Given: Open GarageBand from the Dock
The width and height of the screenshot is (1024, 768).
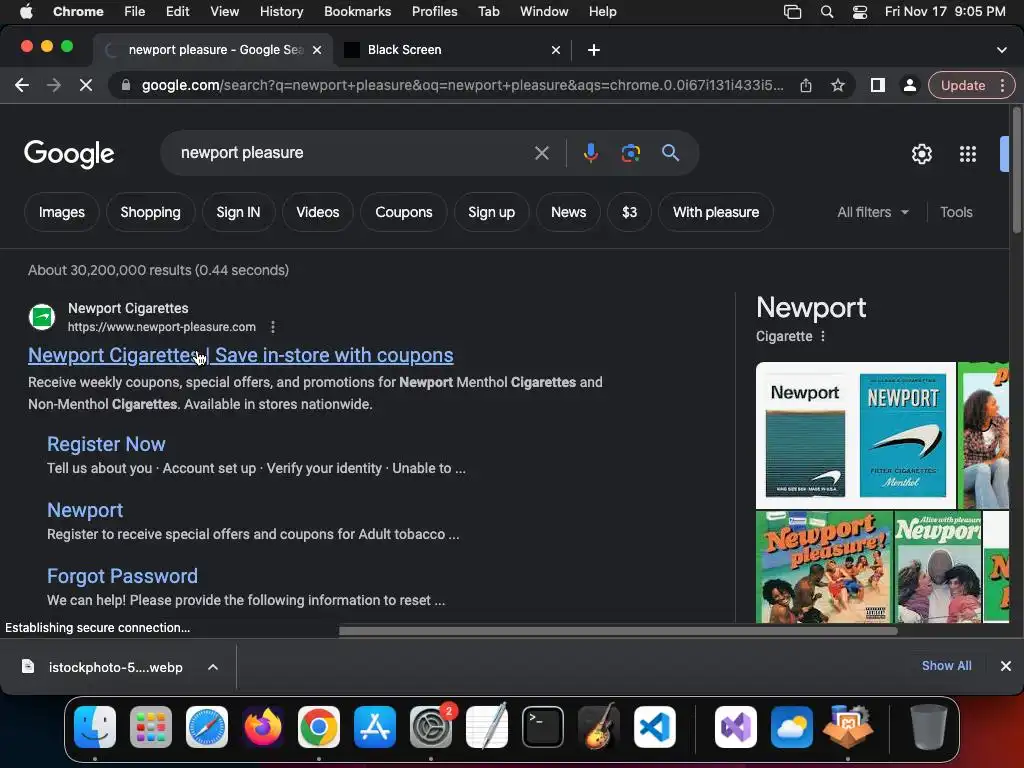Looking at the screenshot, I should [x=599, y=727].
